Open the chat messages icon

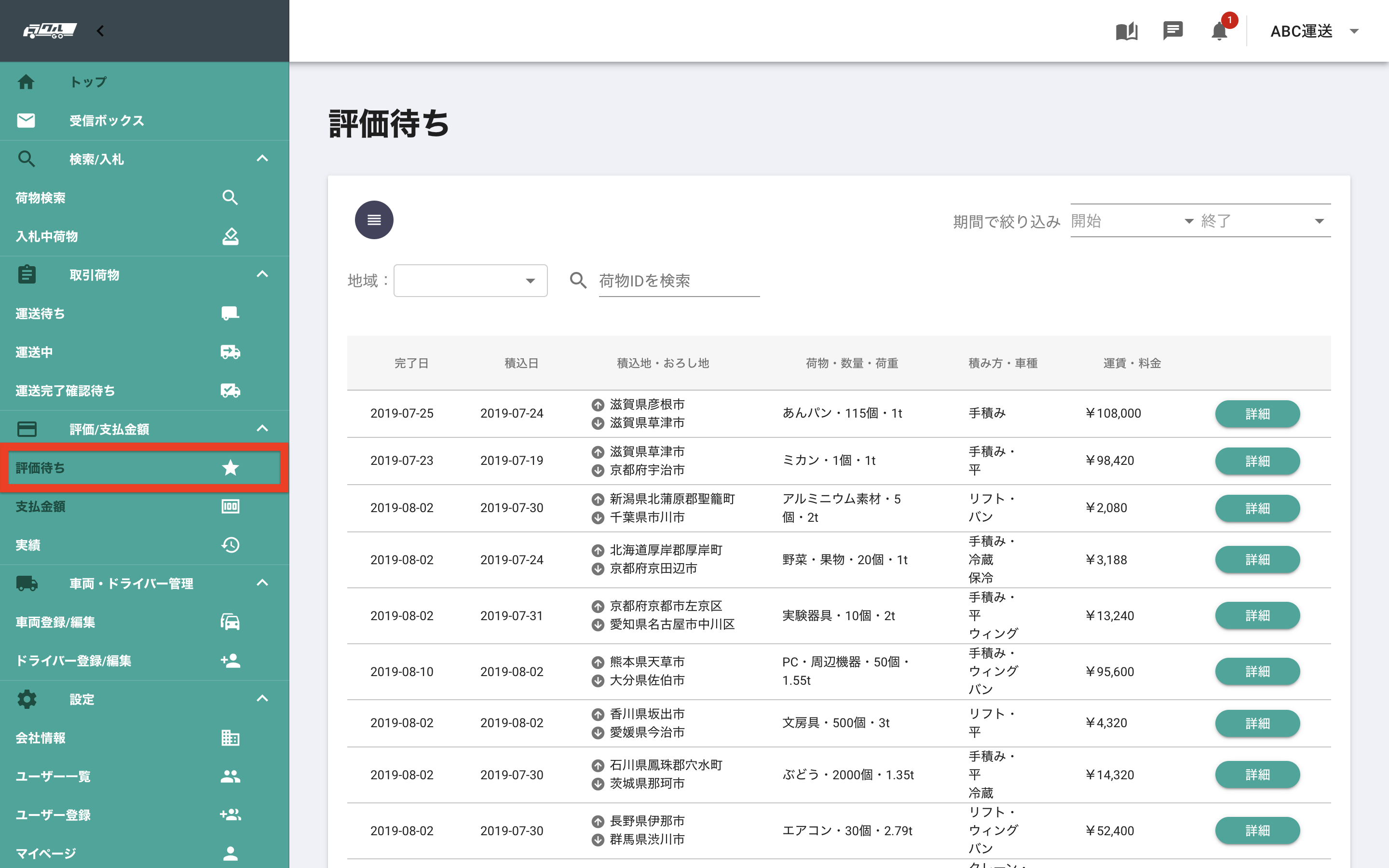coord(1172,30)
